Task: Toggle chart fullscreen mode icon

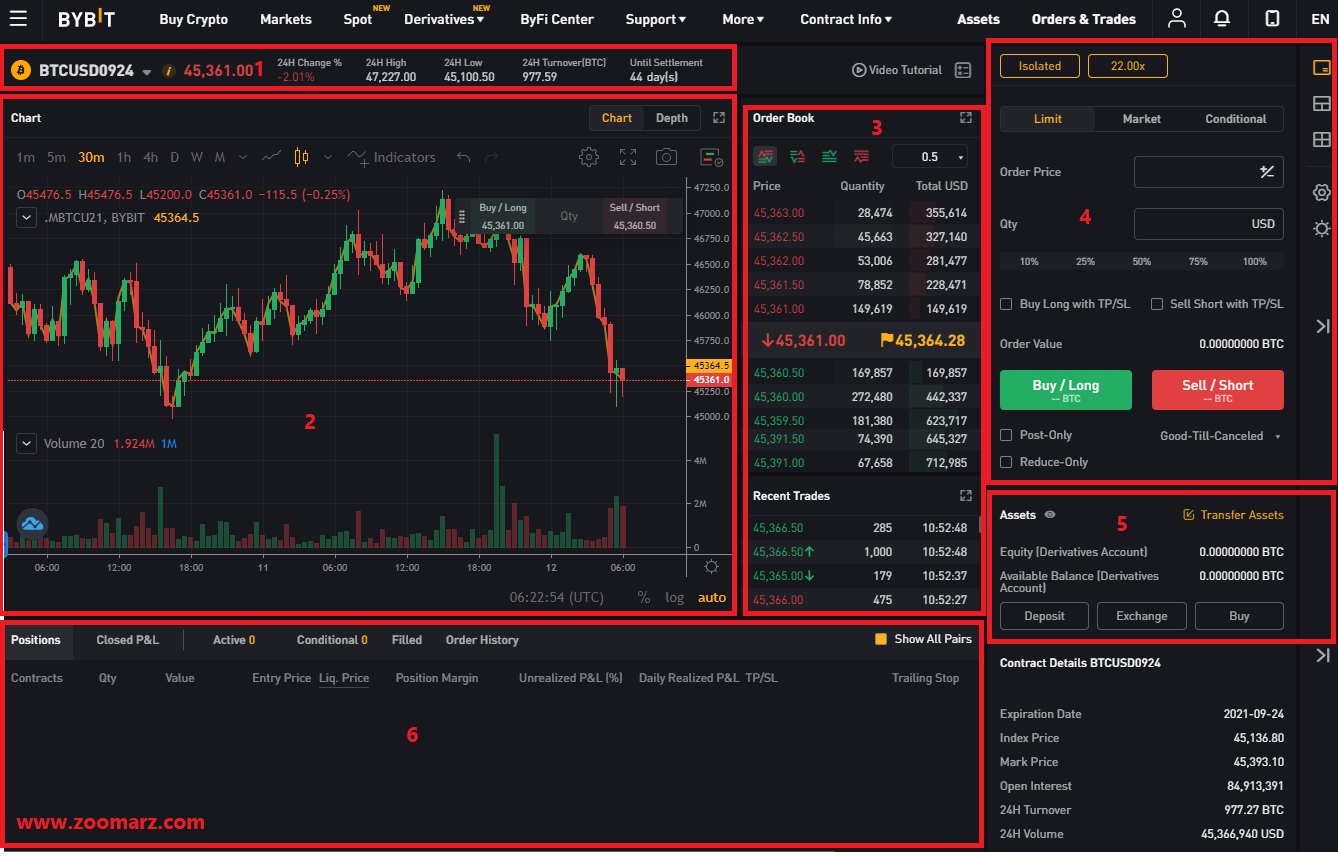Action: tap(628, 157)
